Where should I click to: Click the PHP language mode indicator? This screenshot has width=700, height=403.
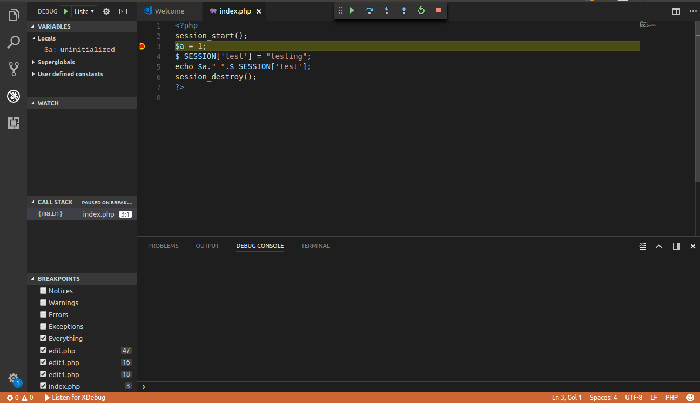point(669,397)
